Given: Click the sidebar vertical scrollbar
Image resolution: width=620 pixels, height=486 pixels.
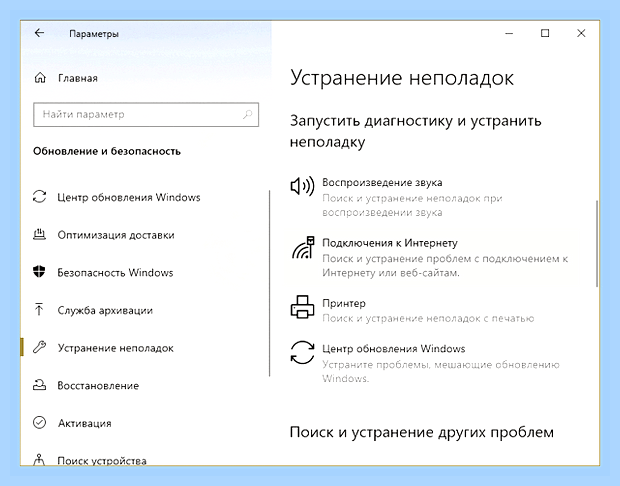Looking at the screenshot, I should (x=269, y=283).
